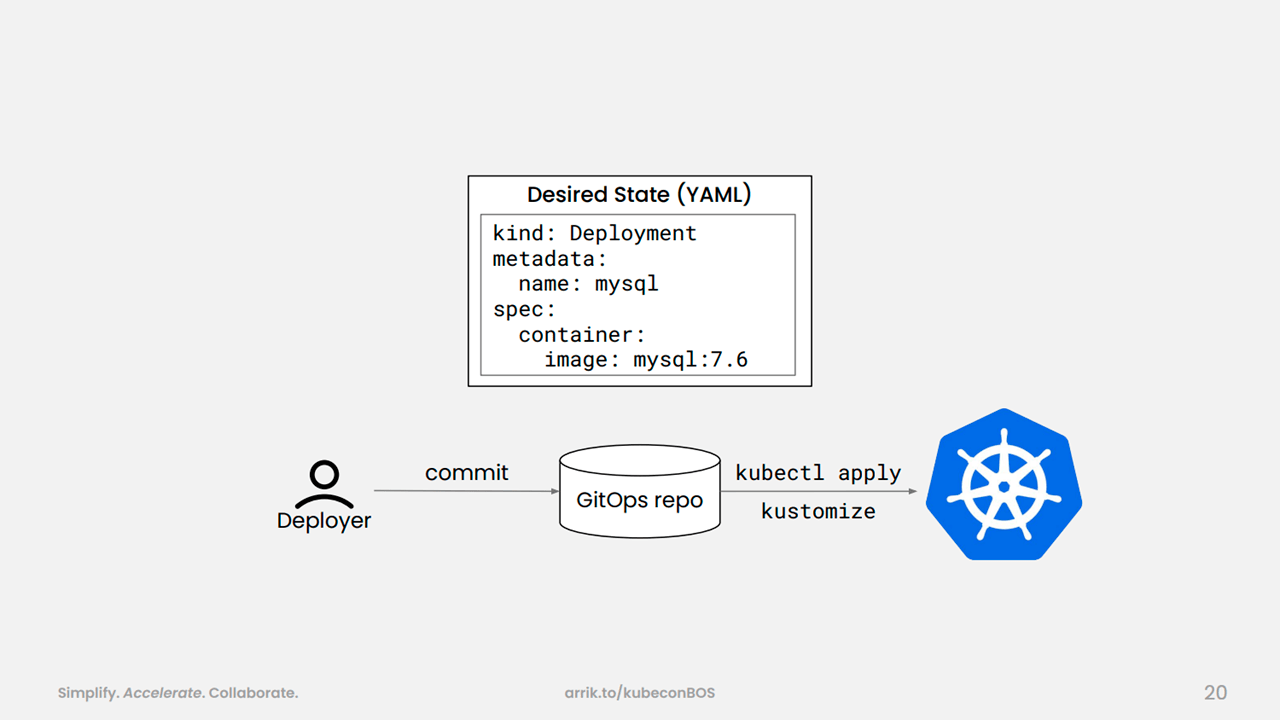Click the 'Desired State (YAML)' heading
The width and height of the screenshot is (1280, 720).
point(639,195)
